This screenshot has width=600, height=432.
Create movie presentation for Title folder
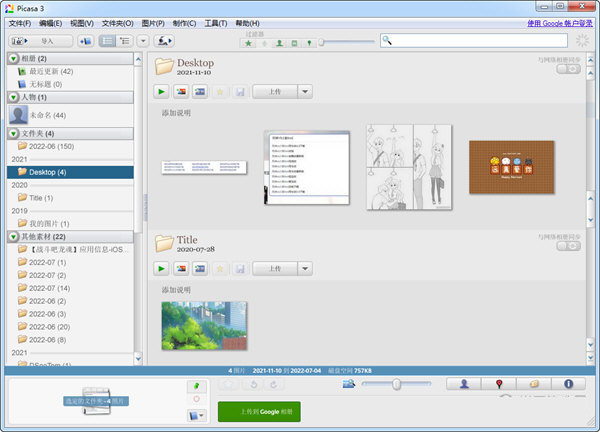(x=199, y=268)
